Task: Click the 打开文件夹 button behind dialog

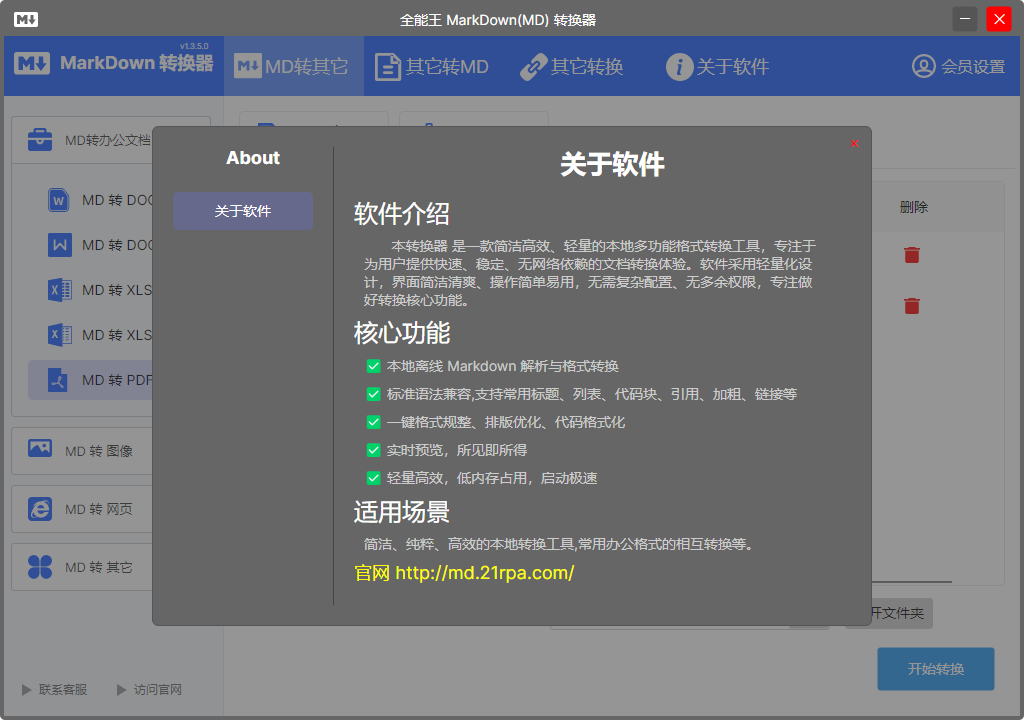Action: pos(901,613)
